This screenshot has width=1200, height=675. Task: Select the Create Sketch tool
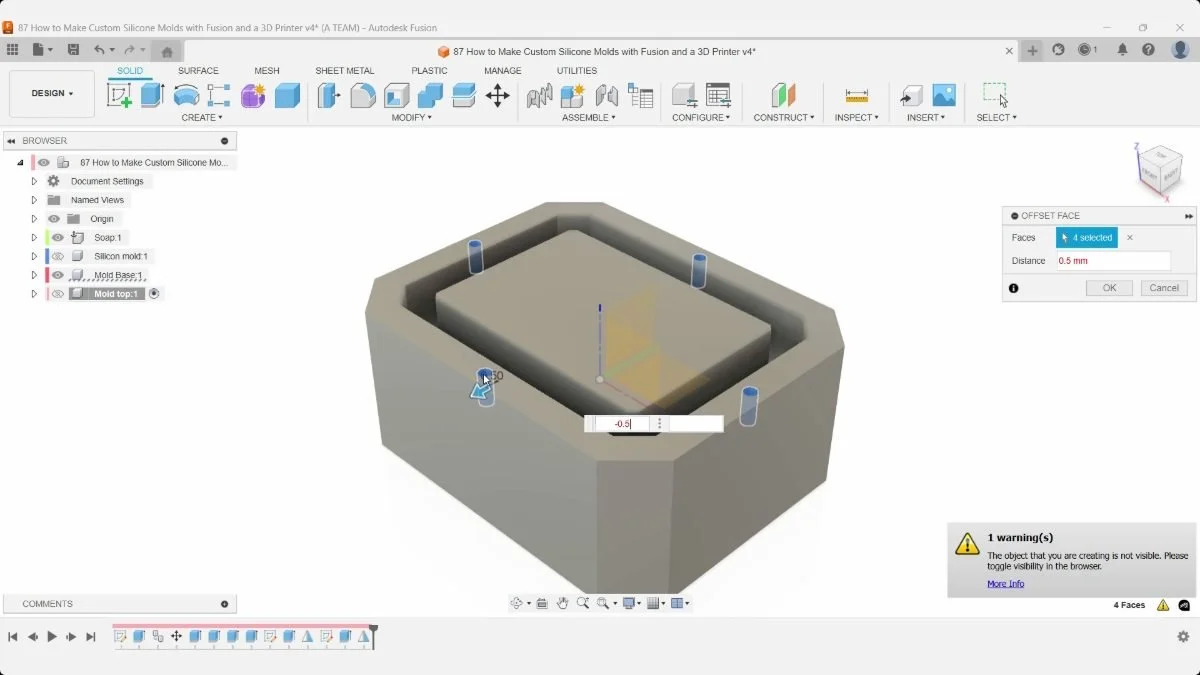pyautogui.click(x=119, y=95)
